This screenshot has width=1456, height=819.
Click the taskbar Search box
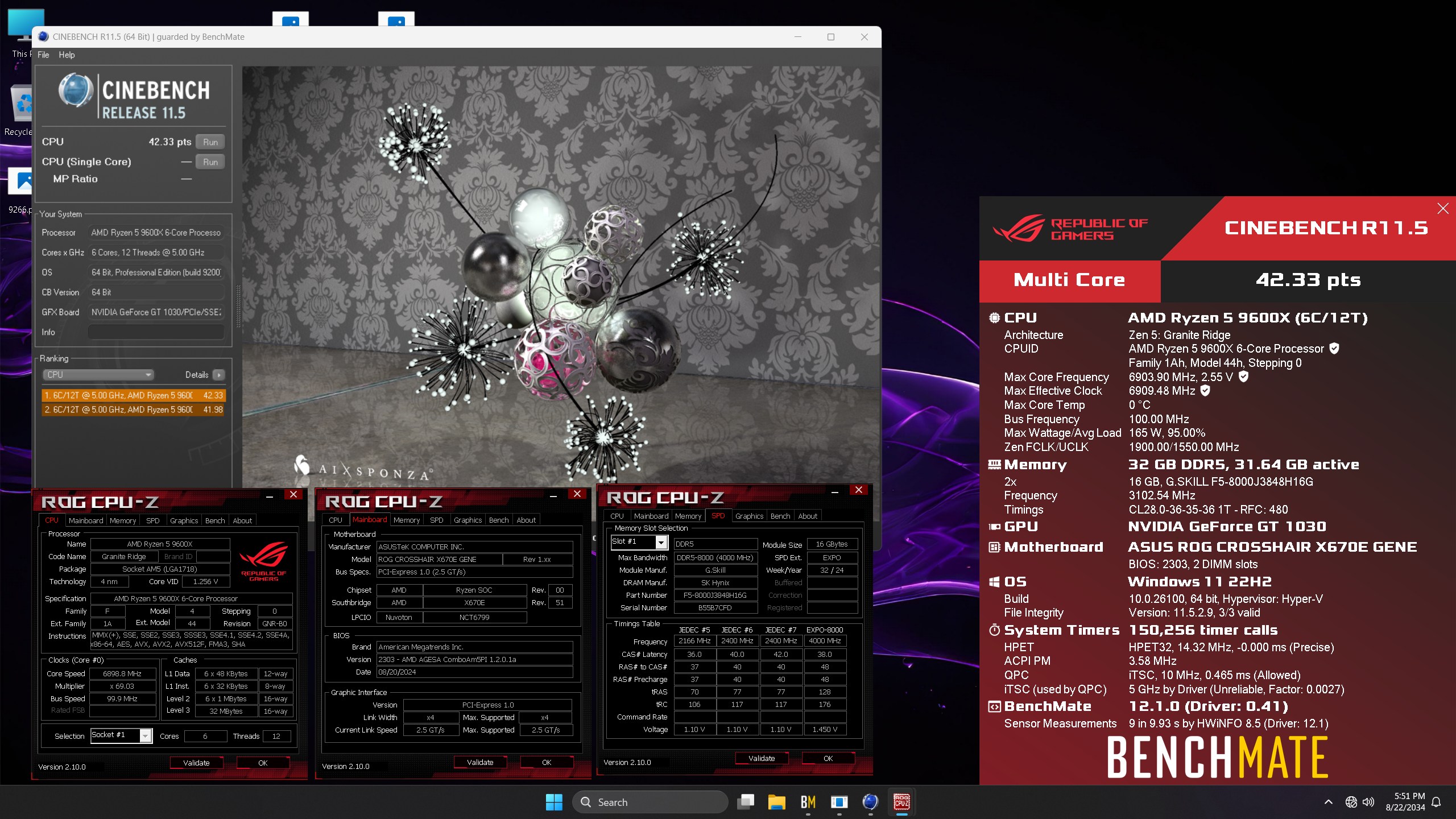(650, 802)
